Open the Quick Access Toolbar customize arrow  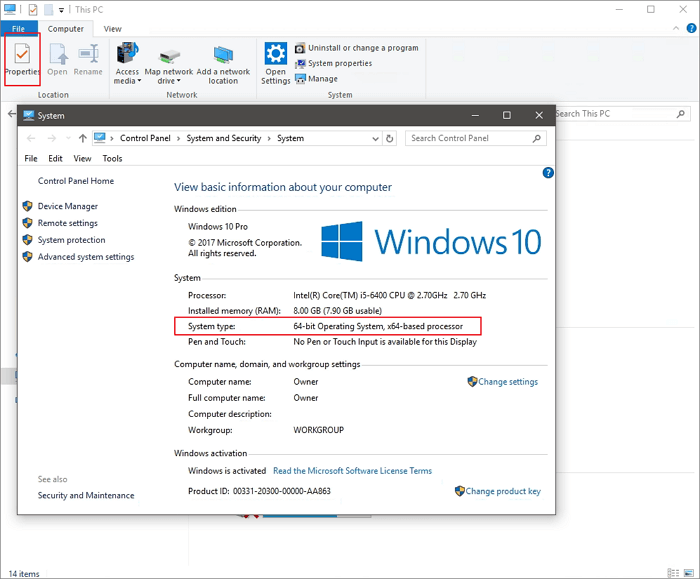[61, 10]
